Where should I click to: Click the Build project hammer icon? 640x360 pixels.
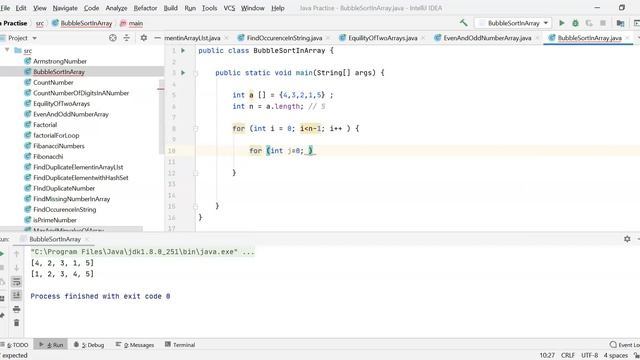[x=463, y=23]
